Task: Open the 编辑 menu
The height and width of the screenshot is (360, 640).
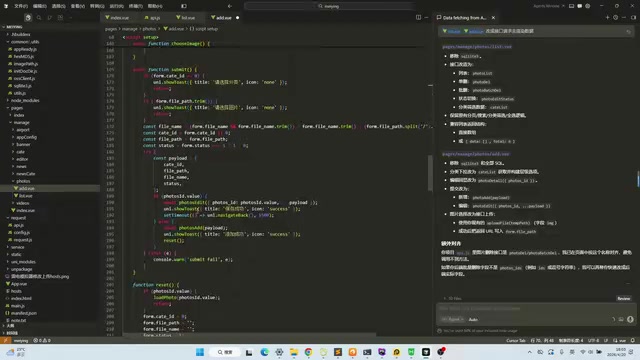Action: [x=40, y=6]
